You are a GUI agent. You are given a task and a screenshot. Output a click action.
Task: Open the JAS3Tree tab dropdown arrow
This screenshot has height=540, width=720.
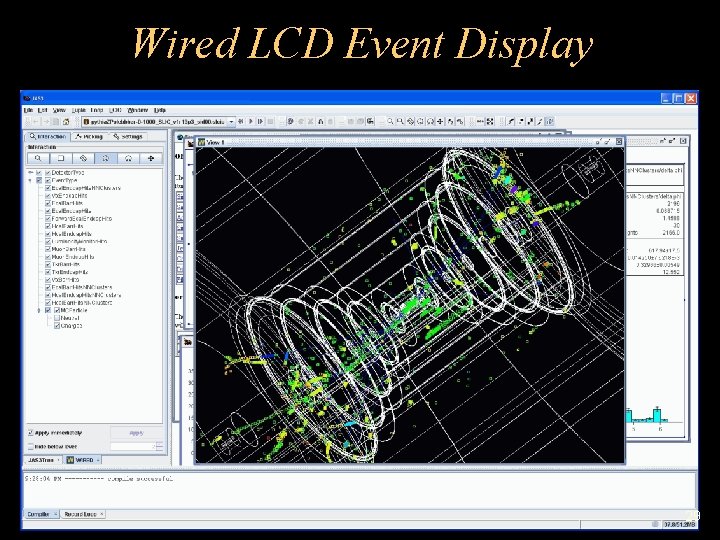[x=58, y=460]
